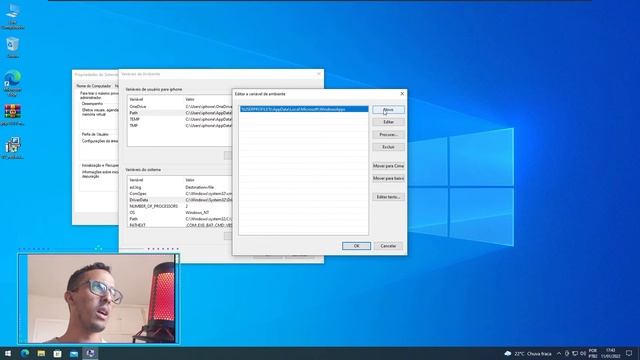Click Cancelar in the edit variable dialog
The image size is (640, 360).
[388, 246]
